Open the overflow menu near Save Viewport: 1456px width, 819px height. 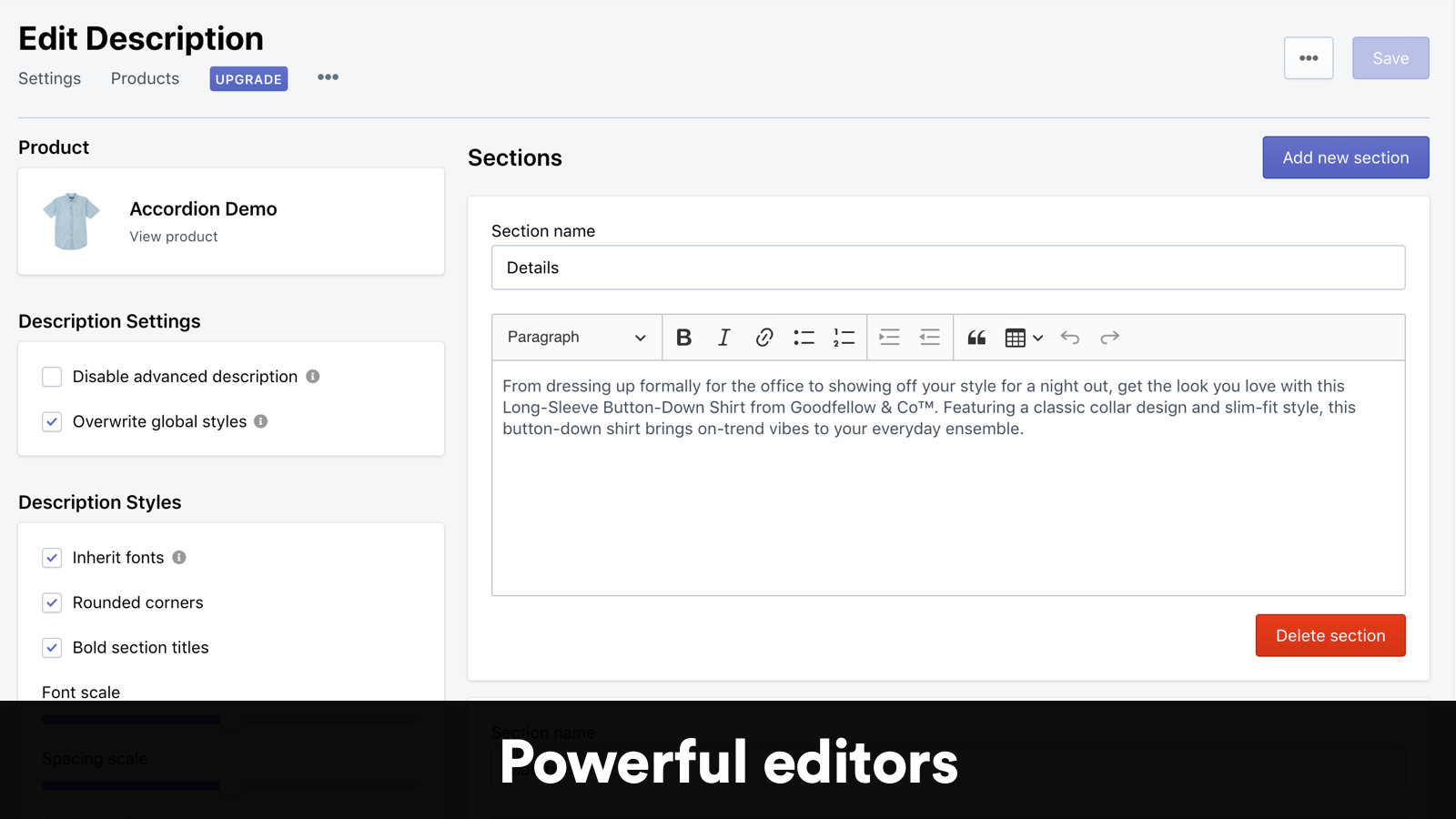[x=1308, y=57]
